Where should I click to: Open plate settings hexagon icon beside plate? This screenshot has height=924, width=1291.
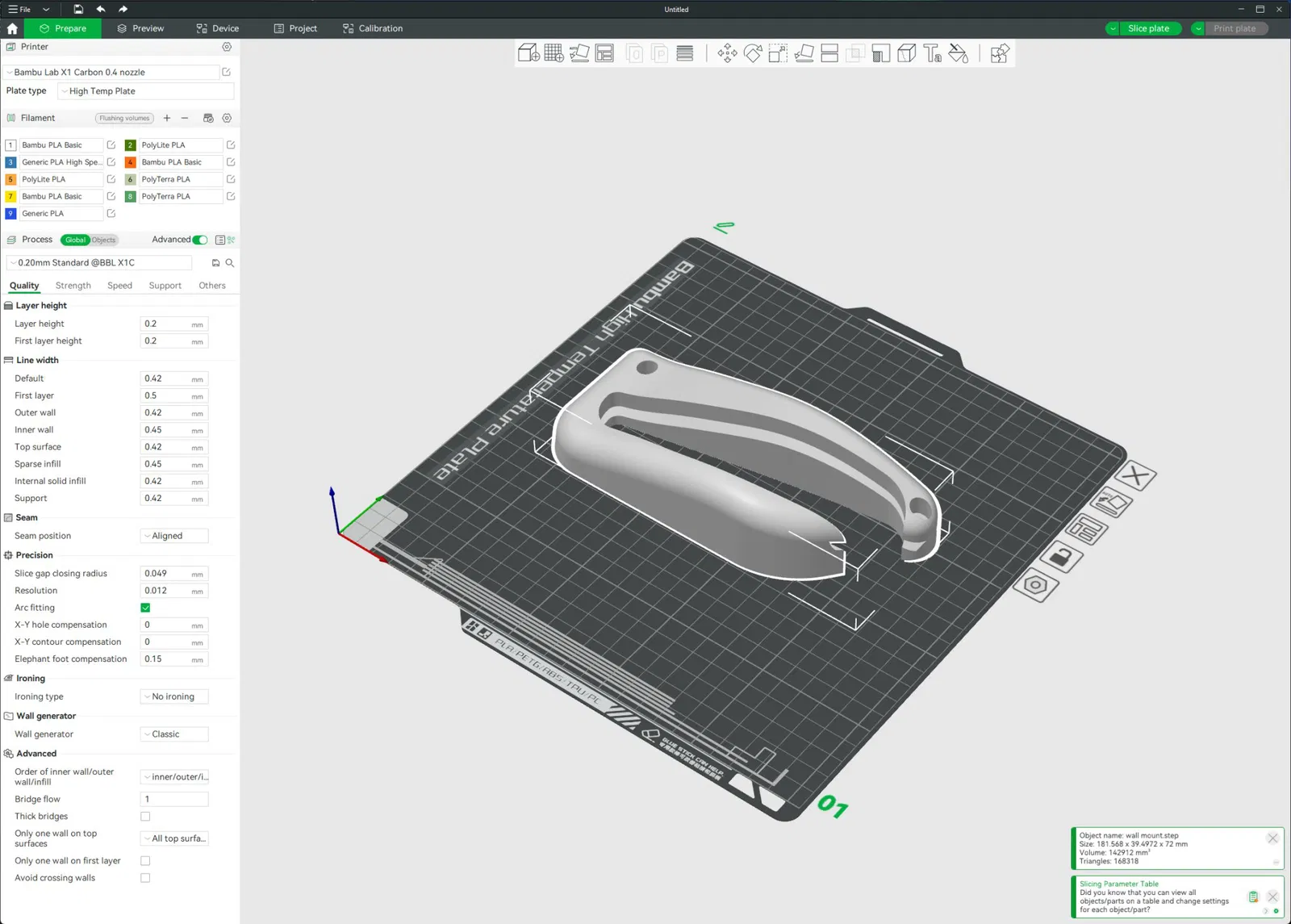pyautogui.click(x=1035, y=585)
